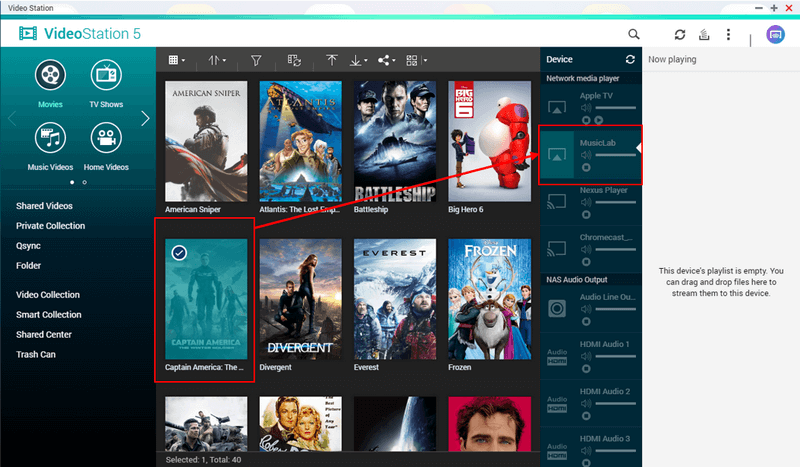Select the Frozen poster thumbnail

[x=489, y=299]
